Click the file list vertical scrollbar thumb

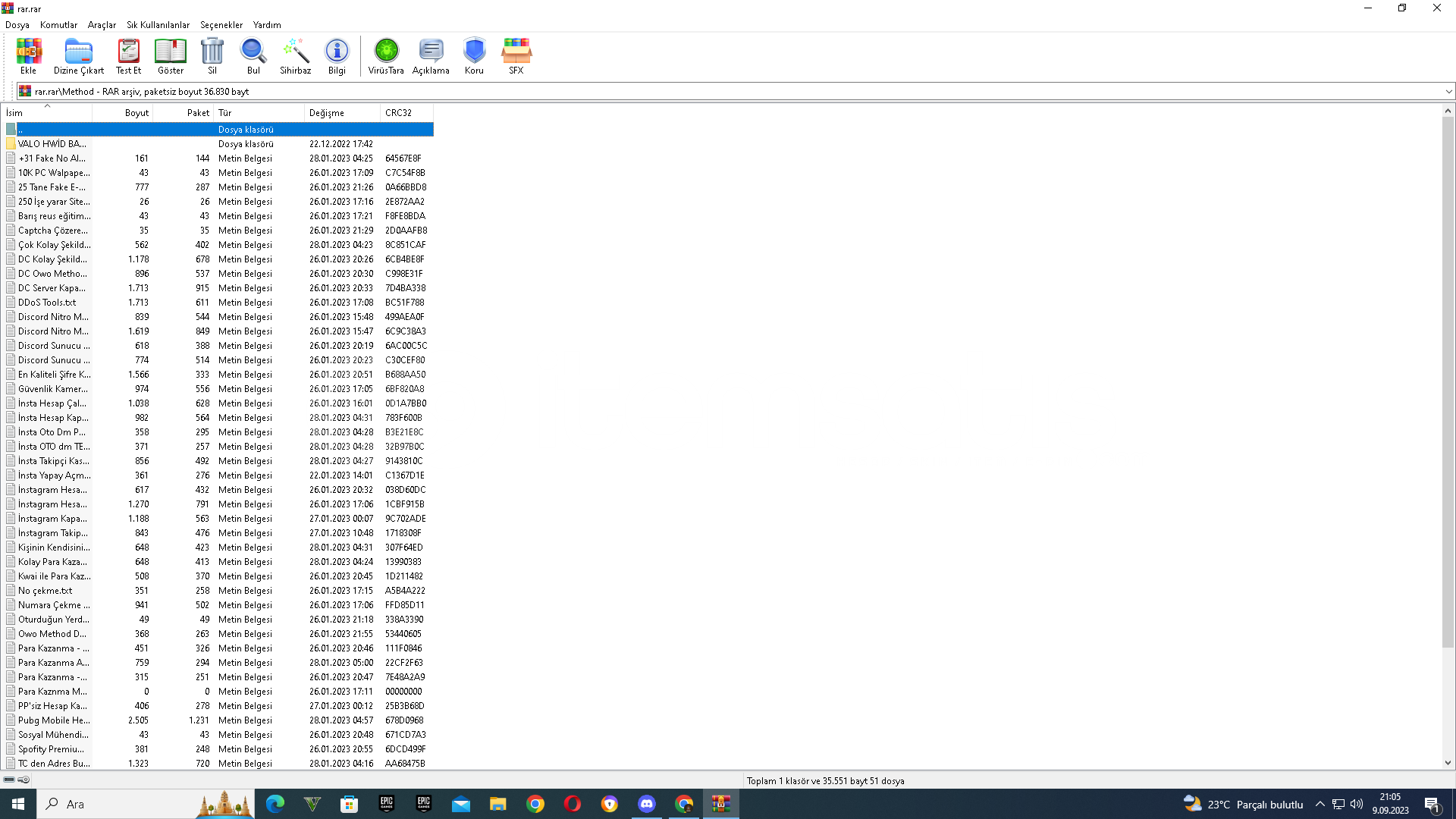click(x=1448, y=383)
